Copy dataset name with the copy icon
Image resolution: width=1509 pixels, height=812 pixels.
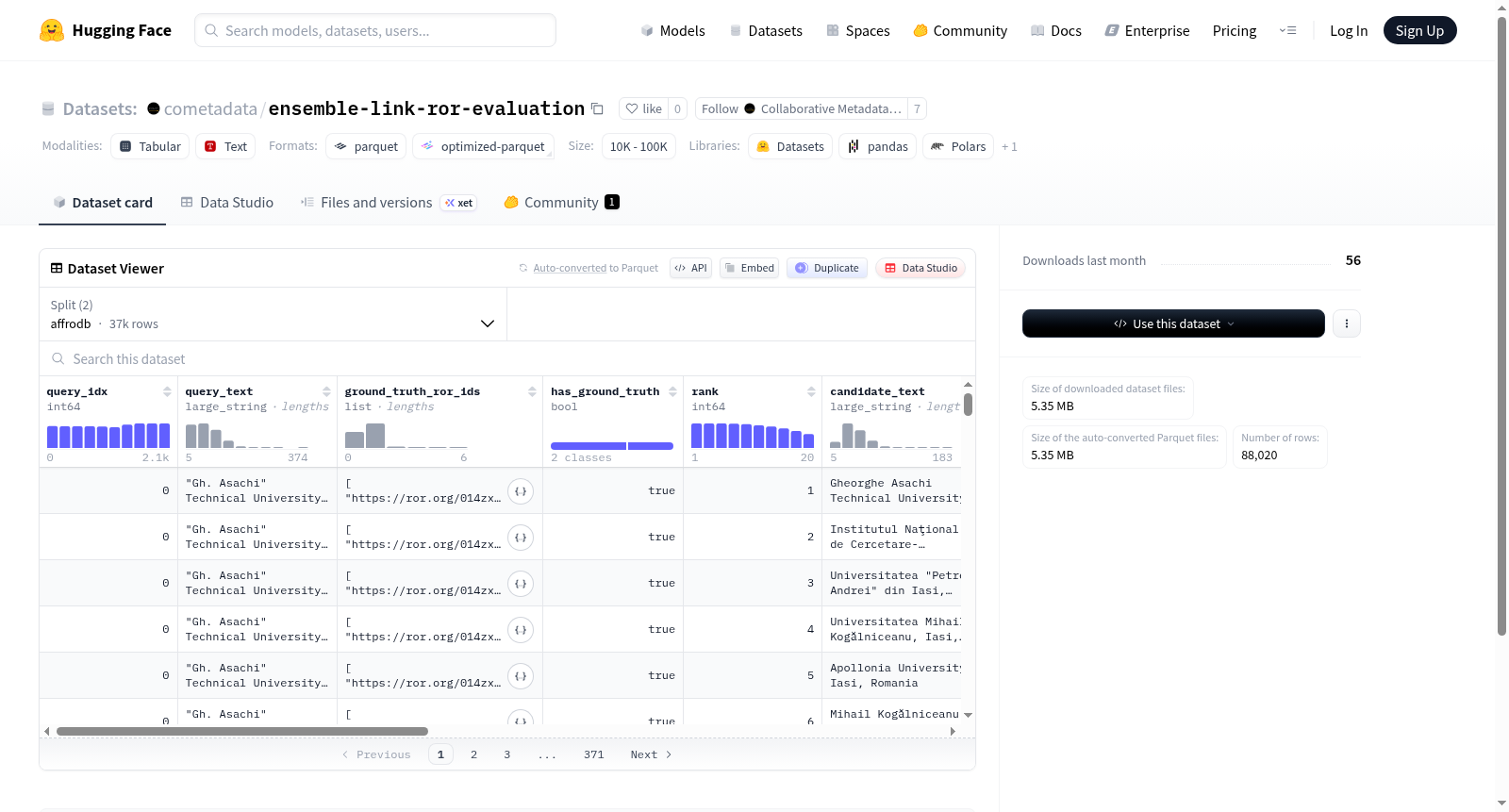pos(597,108)
